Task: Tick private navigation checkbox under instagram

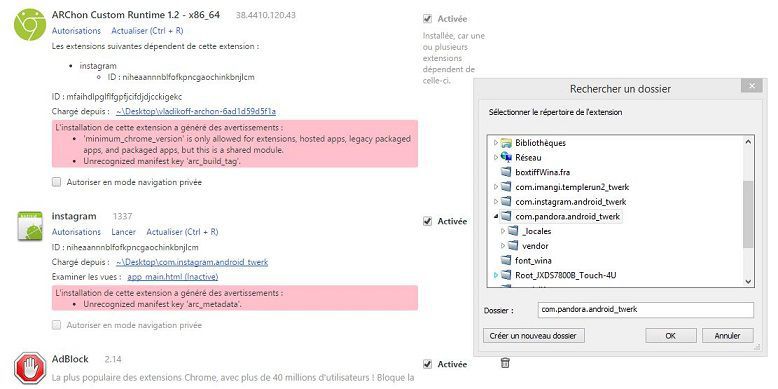Action: [57, 325]
